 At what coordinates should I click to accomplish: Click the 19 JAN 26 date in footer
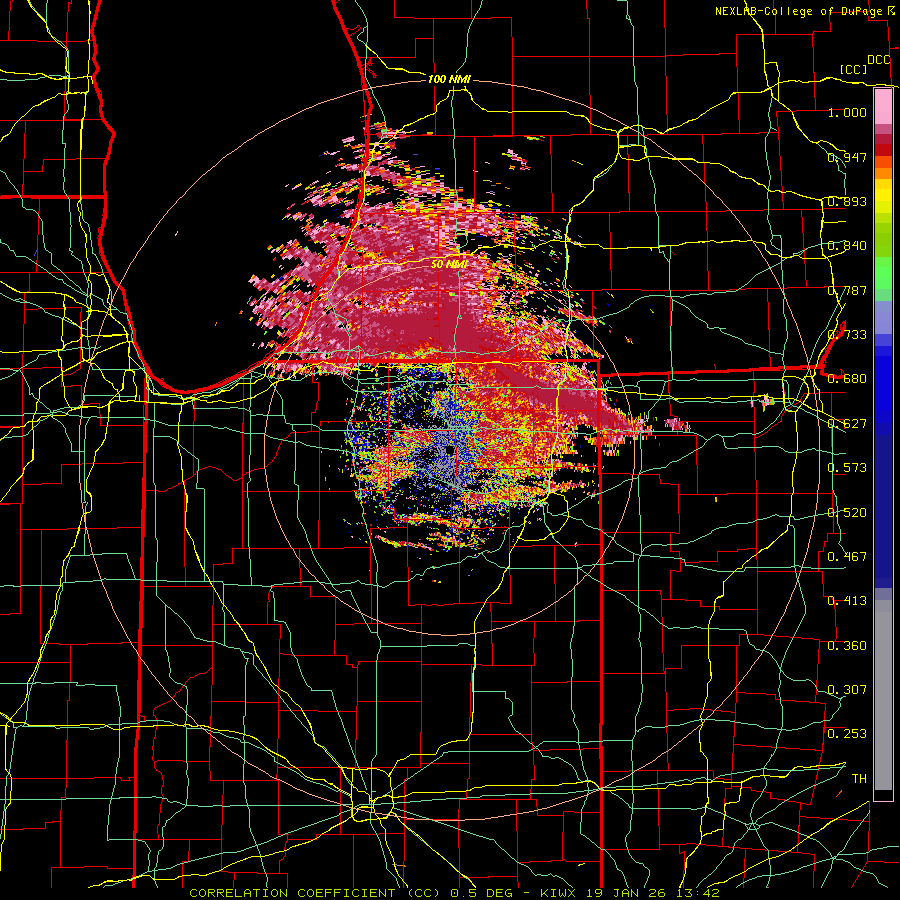(x=624, y=893)
